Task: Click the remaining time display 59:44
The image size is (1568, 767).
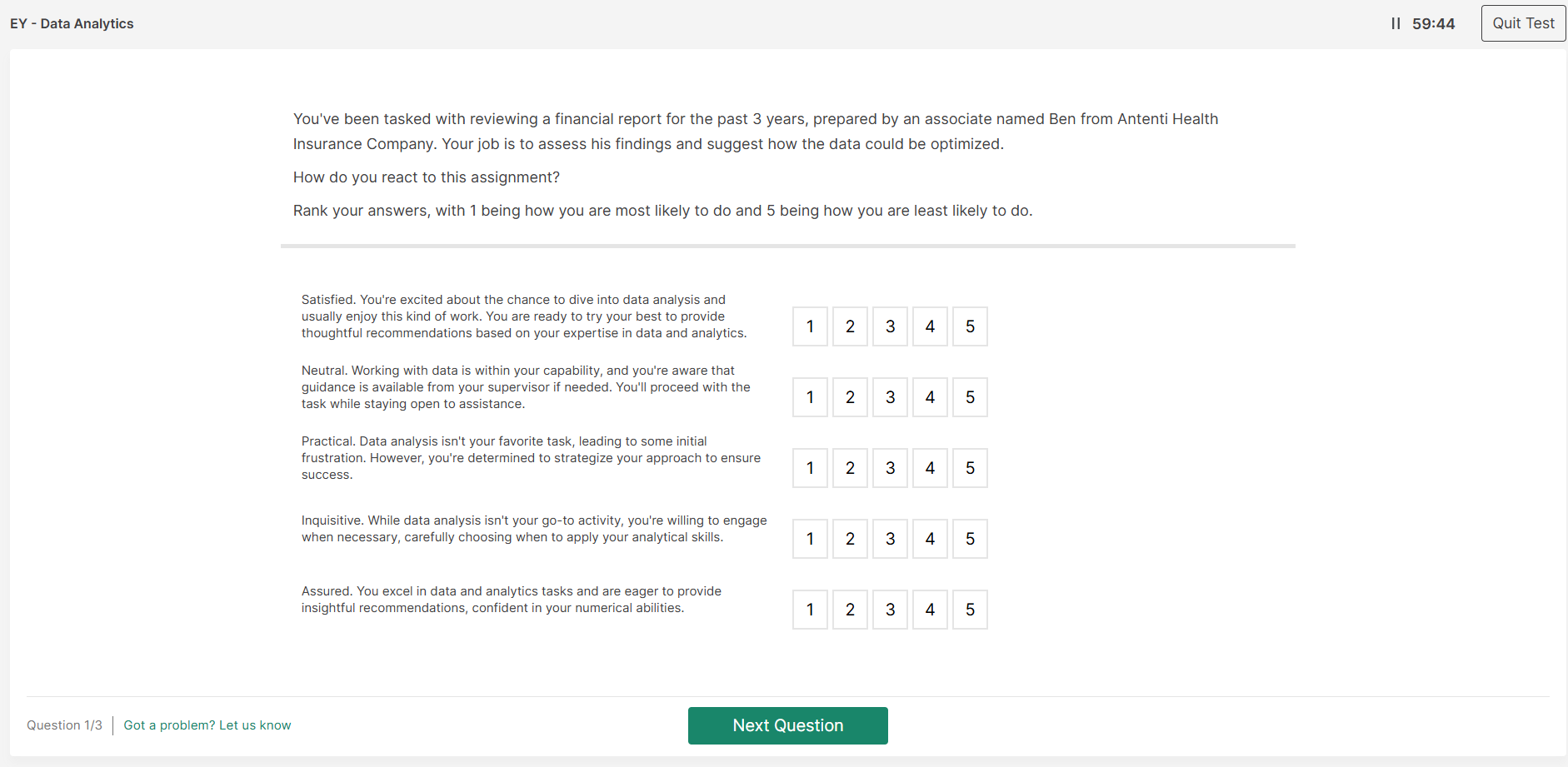Action: pyautogui.click(x=1433, y=24)
